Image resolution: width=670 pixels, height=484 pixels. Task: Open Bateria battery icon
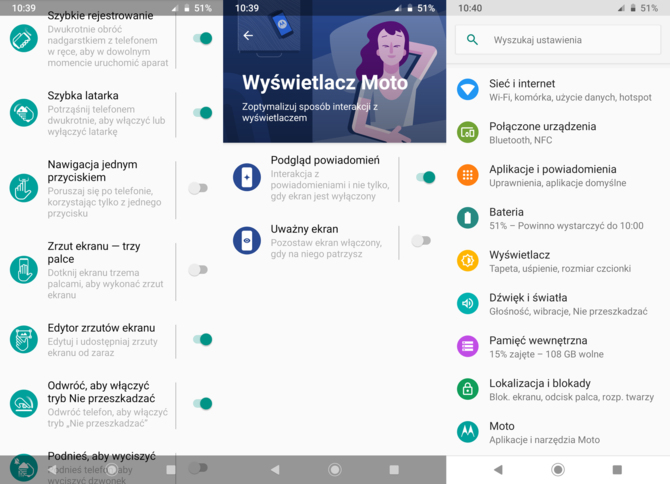point(468,218)
